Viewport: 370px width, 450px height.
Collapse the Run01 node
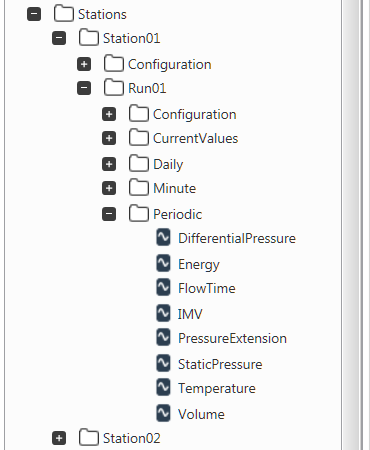pos(84,88)
